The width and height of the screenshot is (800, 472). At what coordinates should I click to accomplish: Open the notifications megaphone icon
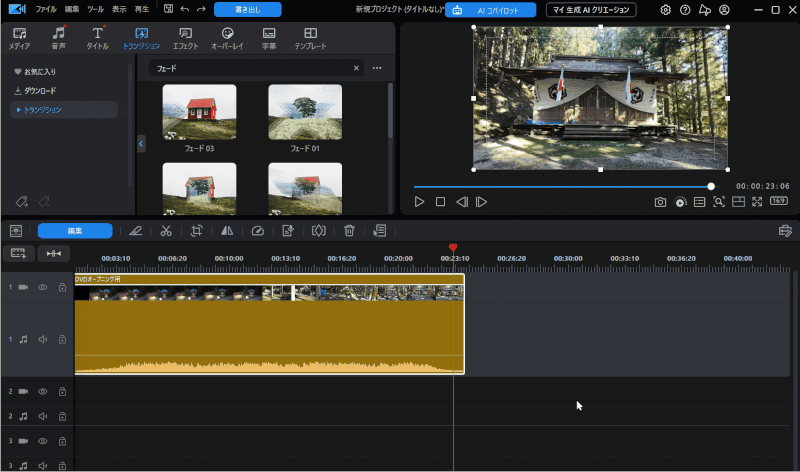(x=705, y=10)
